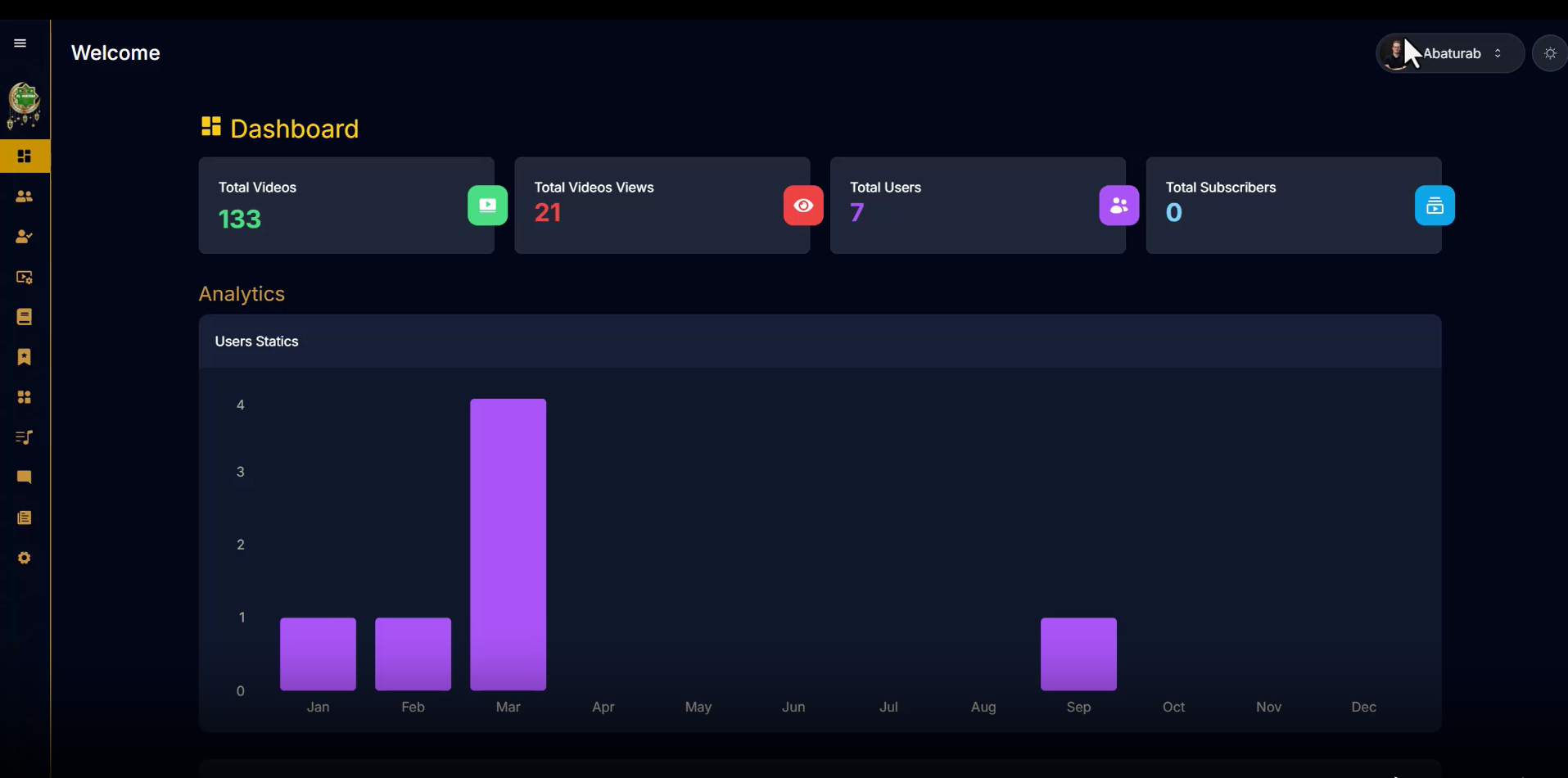
Task: Click the blue Total Subscribers icon
Action: pos(1435,206)
